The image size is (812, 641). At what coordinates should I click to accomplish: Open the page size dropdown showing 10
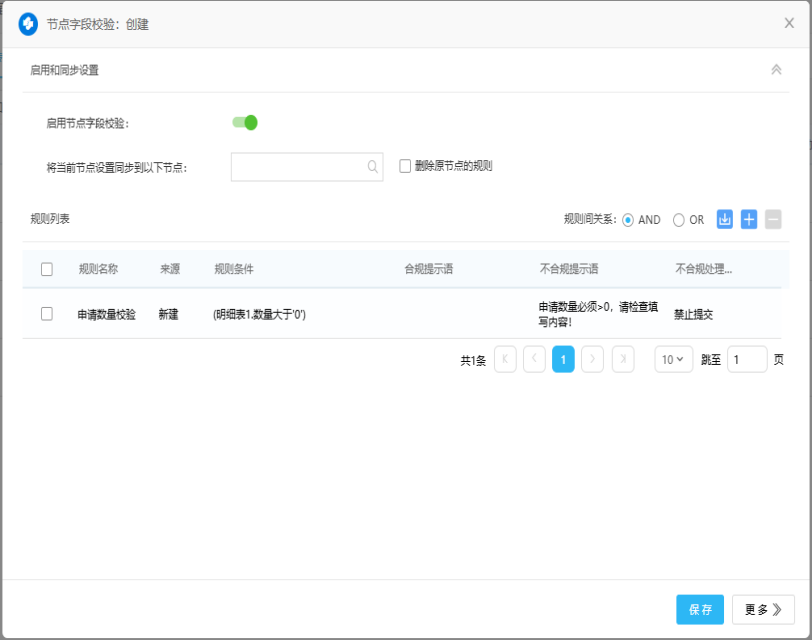tap(674, 359)
